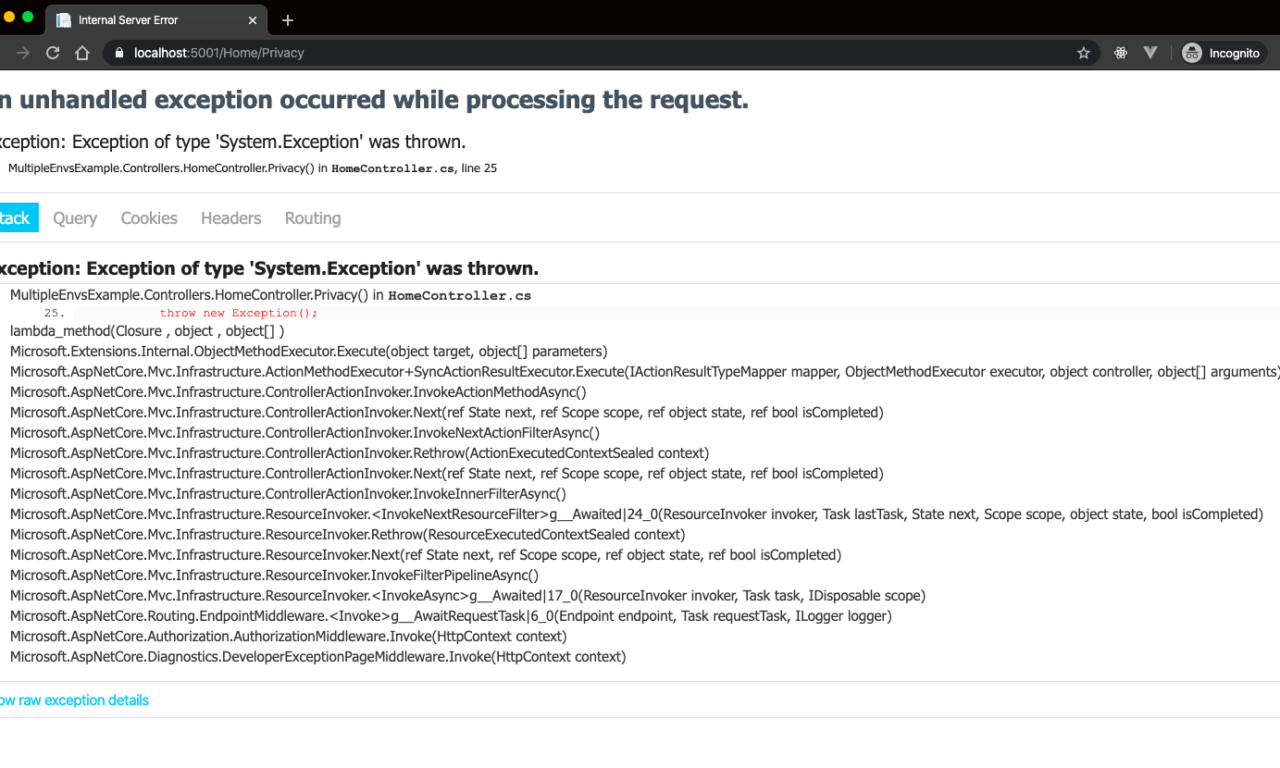Switch to the Cookies tab
The image size is (1280, 768).
149,218
